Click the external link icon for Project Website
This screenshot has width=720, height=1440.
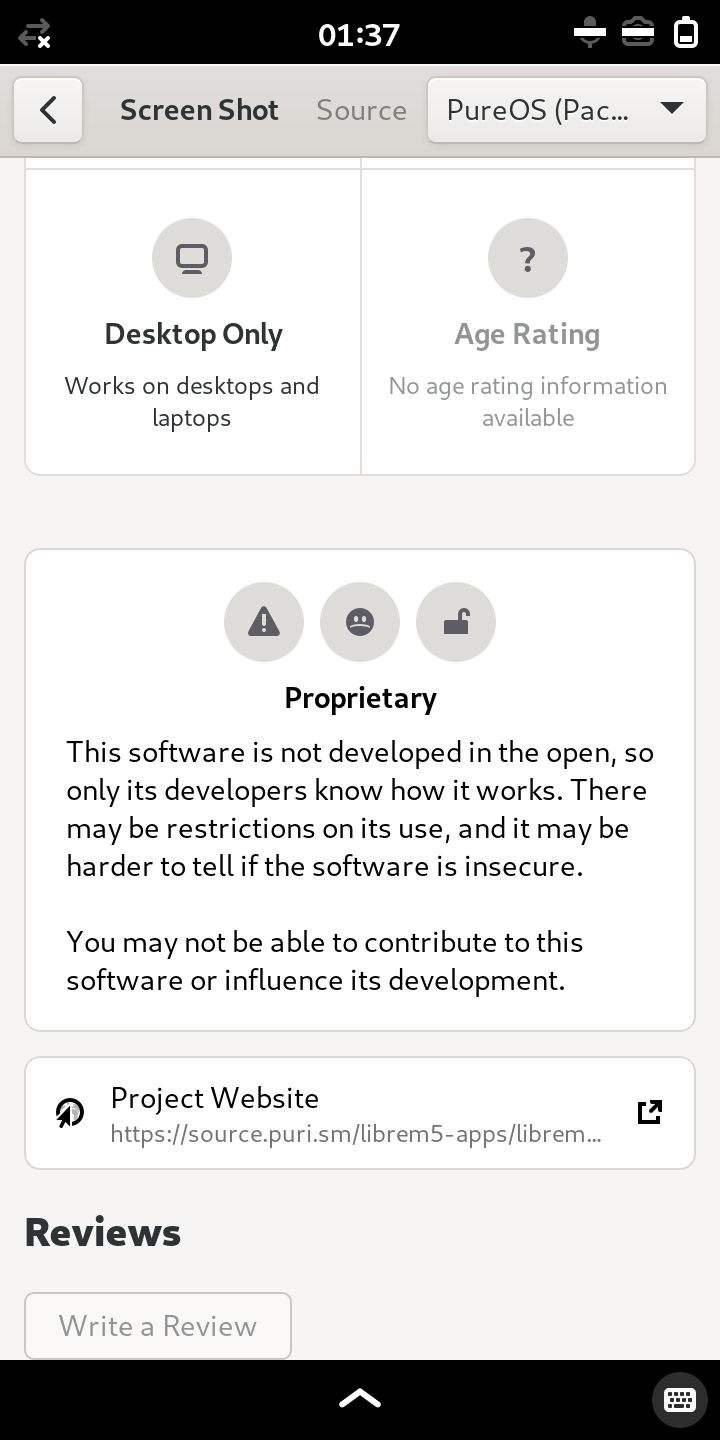650,1112
